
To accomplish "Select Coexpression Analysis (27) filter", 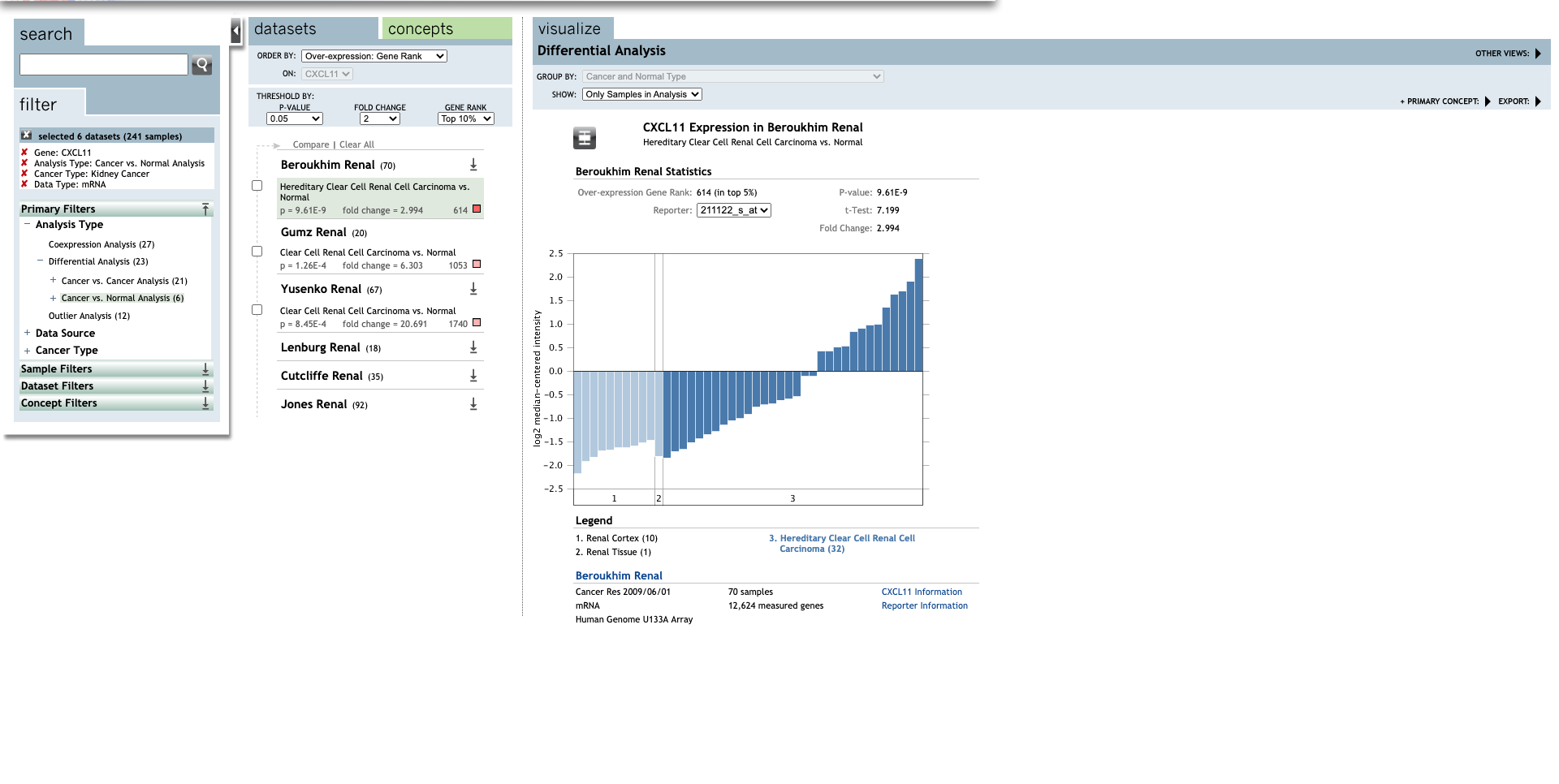I will pos(101,244).
